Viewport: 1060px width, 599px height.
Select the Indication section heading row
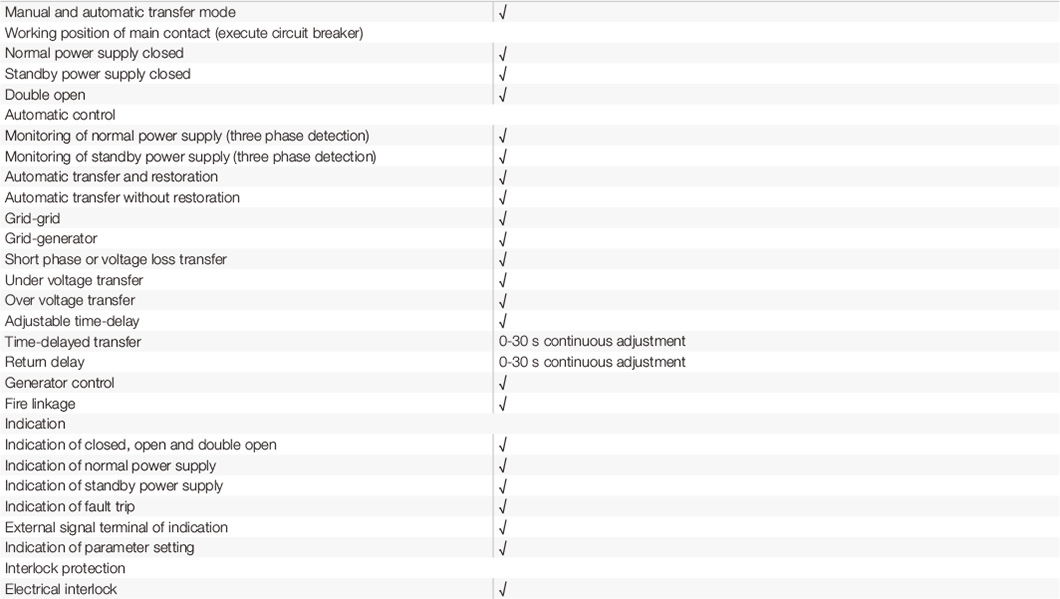(x=35, y=424)
